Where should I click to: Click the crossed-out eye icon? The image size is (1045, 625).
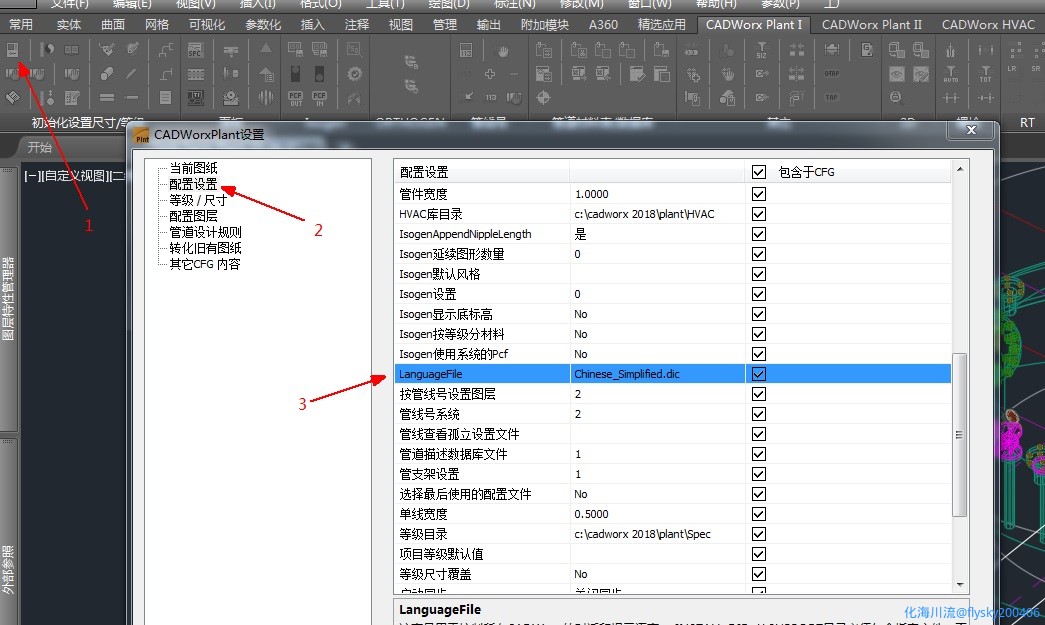[x=921, y=74]
